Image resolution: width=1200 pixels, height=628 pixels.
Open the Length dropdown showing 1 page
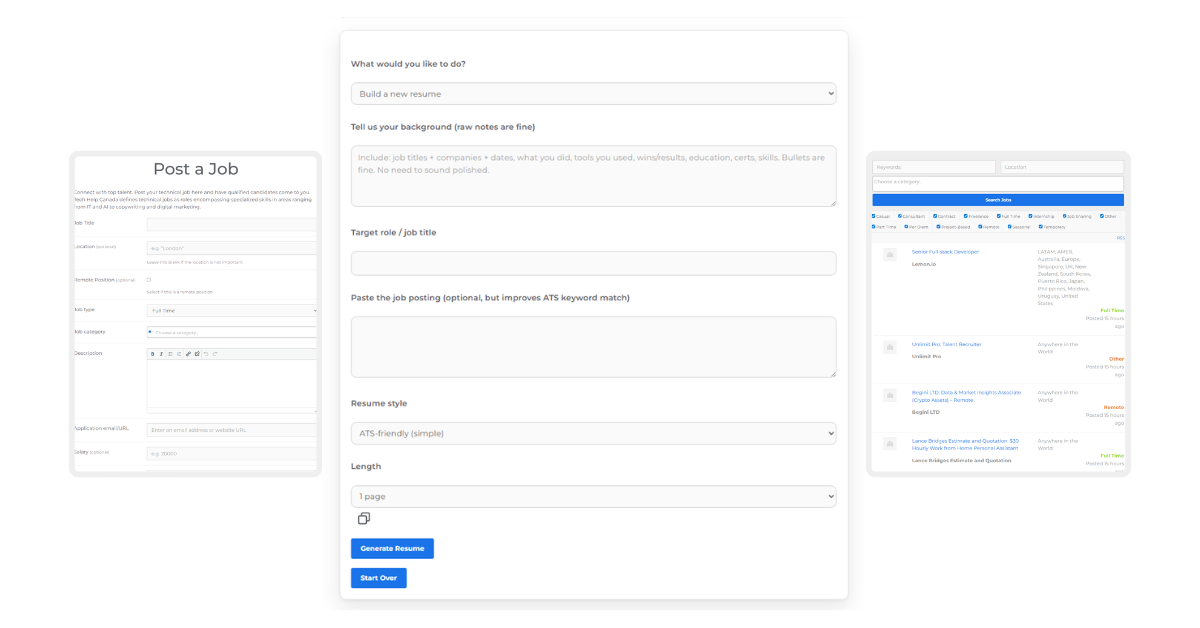click(x=593, y=496)
